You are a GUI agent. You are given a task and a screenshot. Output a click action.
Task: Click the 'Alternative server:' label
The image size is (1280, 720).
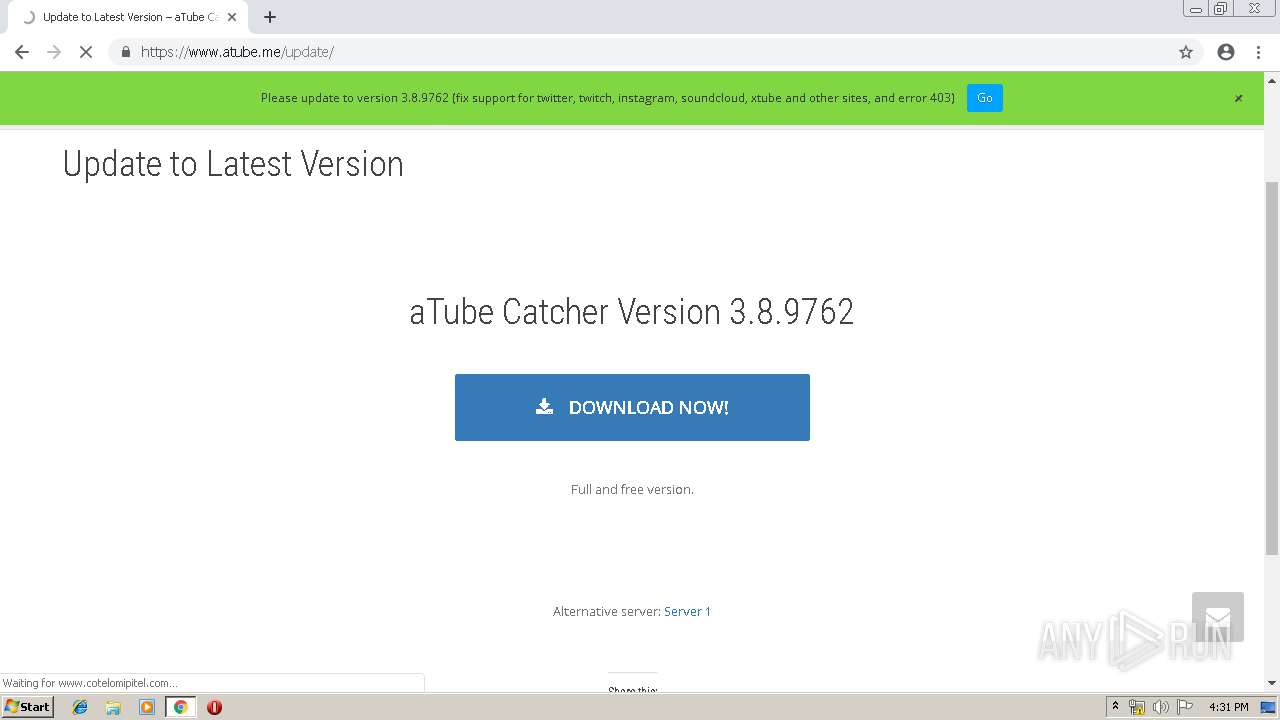[x=606, y=611]
